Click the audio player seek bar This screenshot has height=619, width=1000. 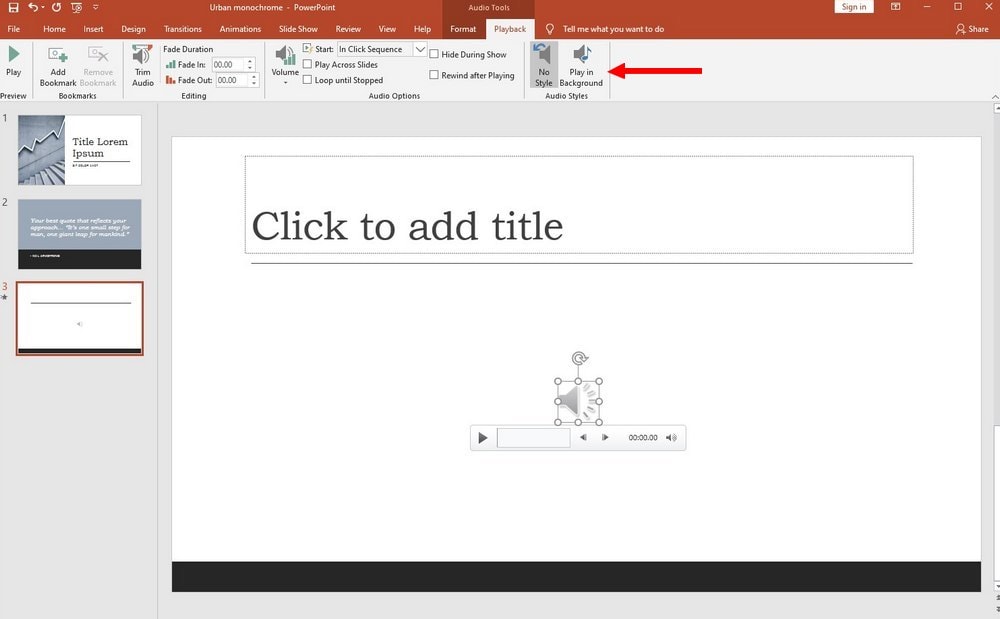533,438
